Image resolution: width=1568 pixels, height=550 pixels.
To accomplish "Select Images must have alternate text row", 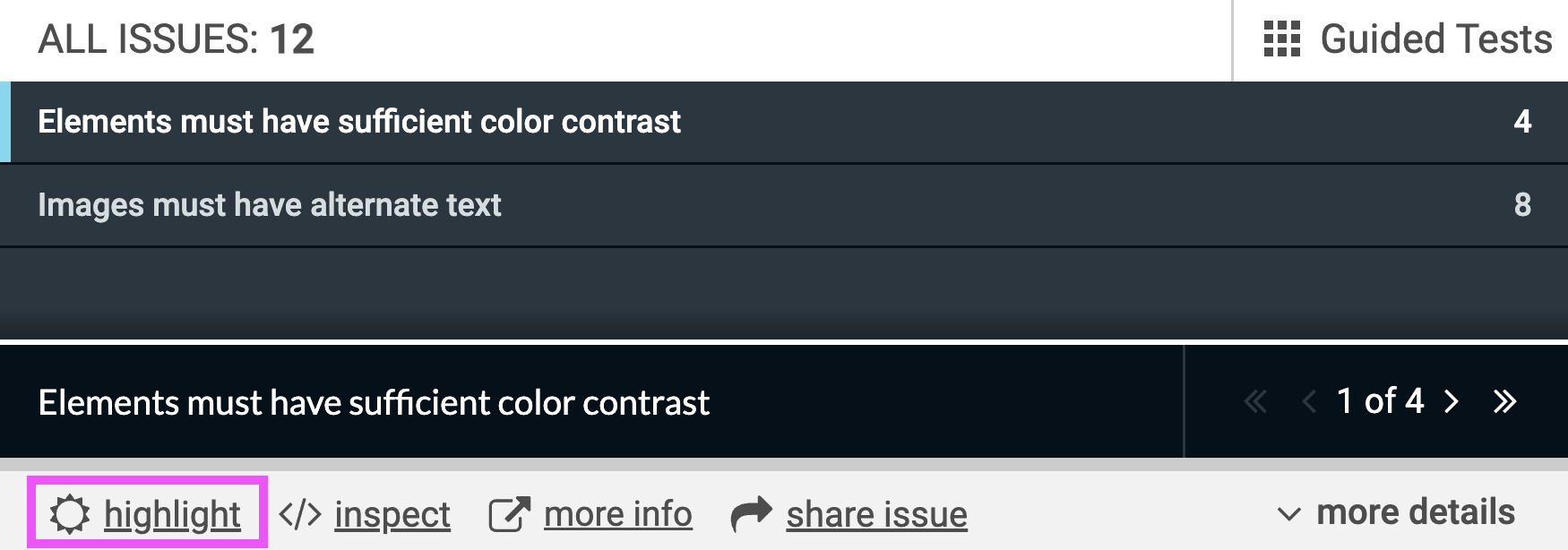I will point(269,205).
